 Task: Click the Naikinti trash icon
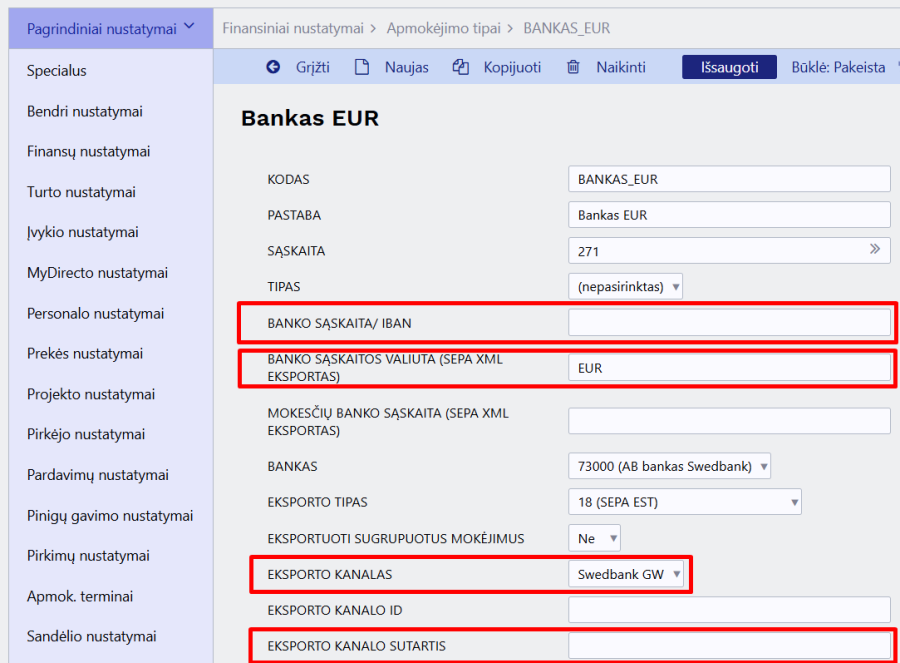tap(573, 67)
